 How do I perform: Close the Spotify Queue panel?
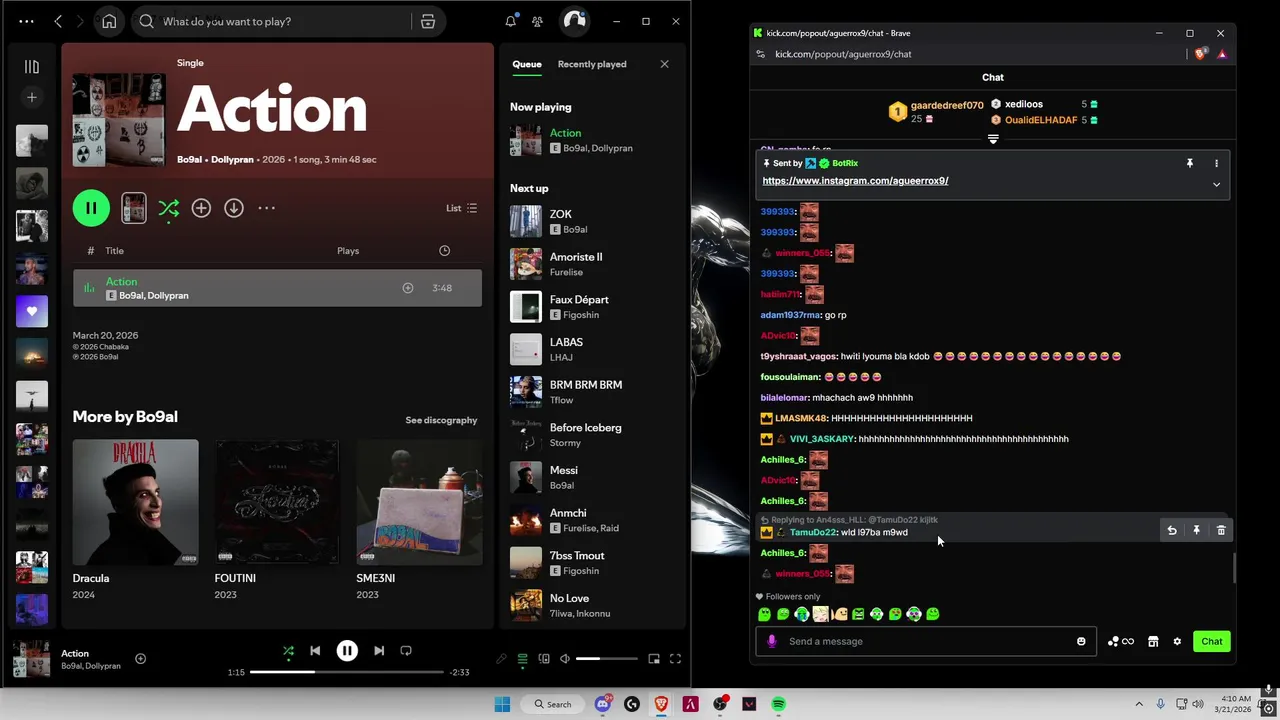(664, 64)
